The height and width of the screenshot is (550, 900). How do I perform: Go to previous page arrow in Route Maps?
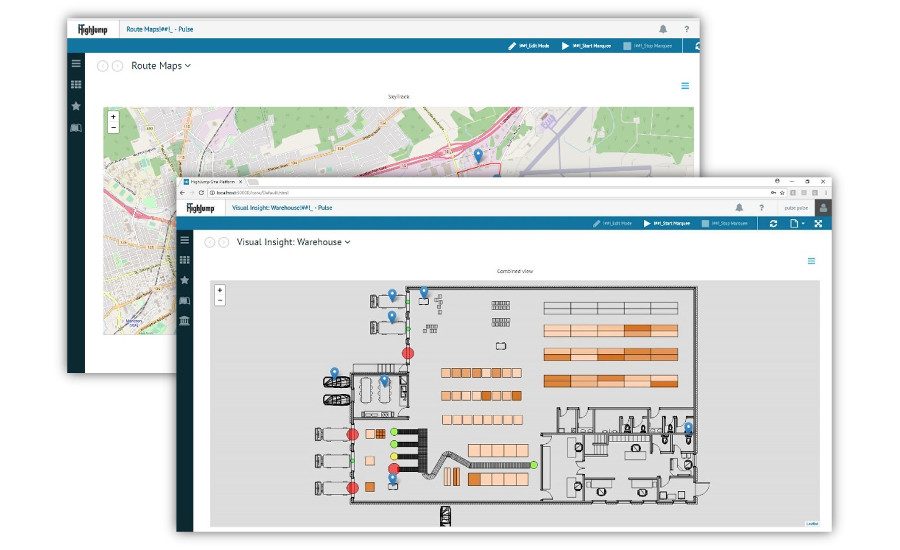pyautogui.click(x=102, y=66)
